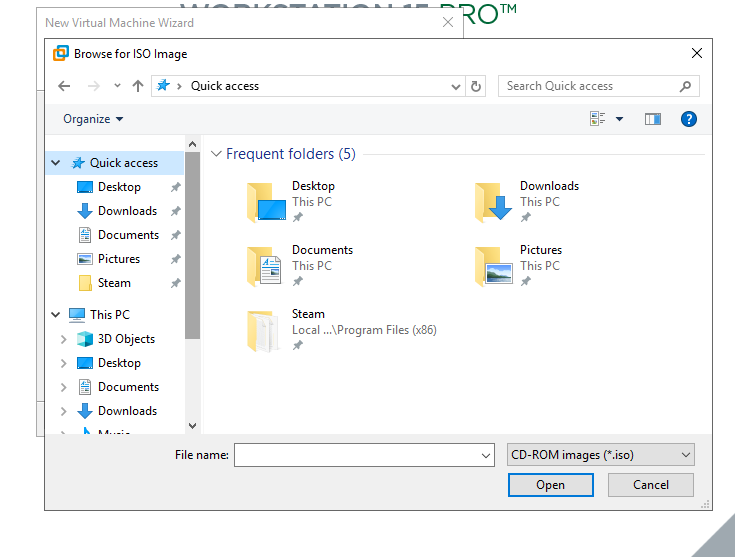
Task: Expand 3D Objects tree node
Action: pos(64,339)
